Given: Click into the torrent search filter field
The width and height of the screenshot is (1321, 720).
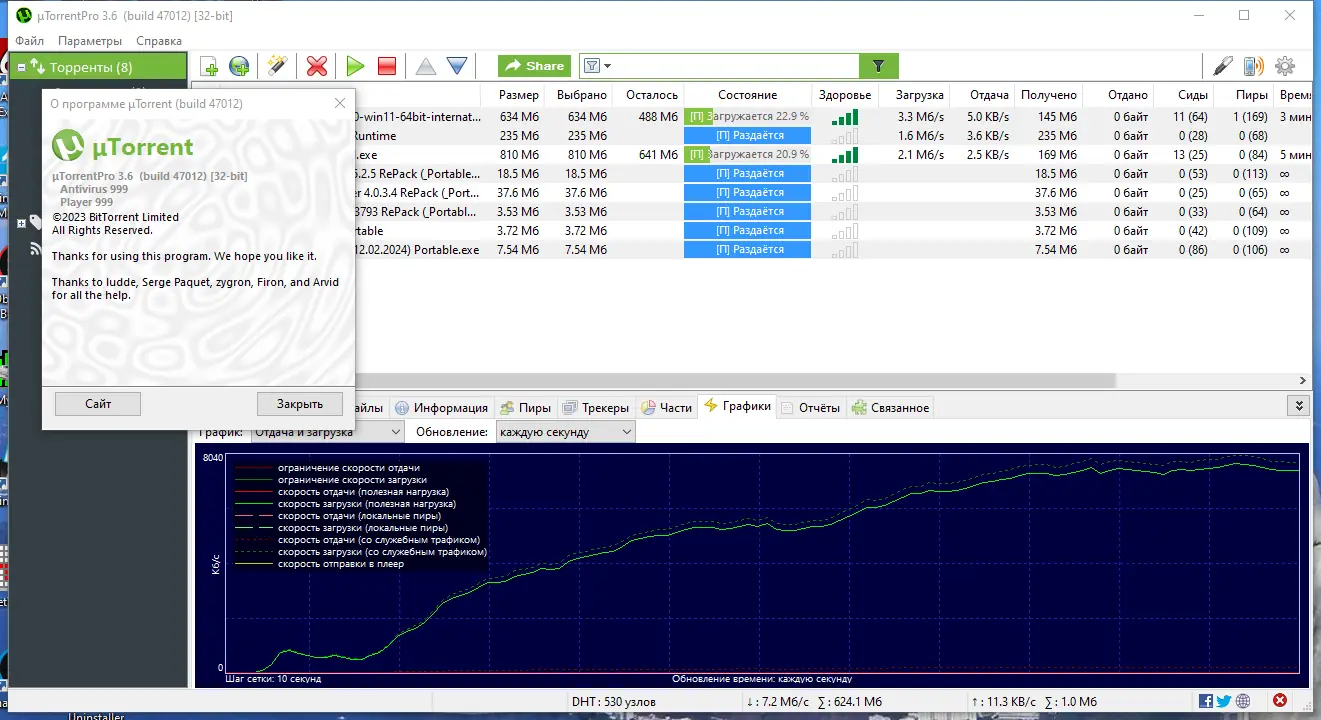Looking at the screenshot, I should pos(735,66).
